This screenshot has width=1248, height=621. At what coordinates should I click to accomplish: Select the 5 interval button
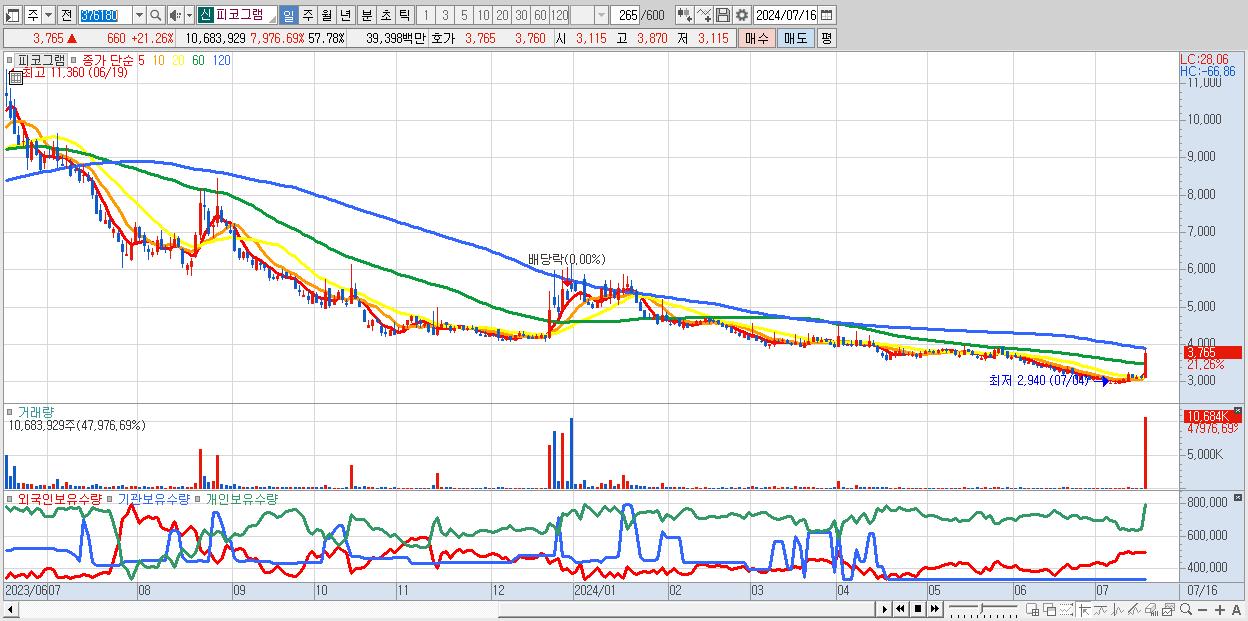tap(464, 15)
